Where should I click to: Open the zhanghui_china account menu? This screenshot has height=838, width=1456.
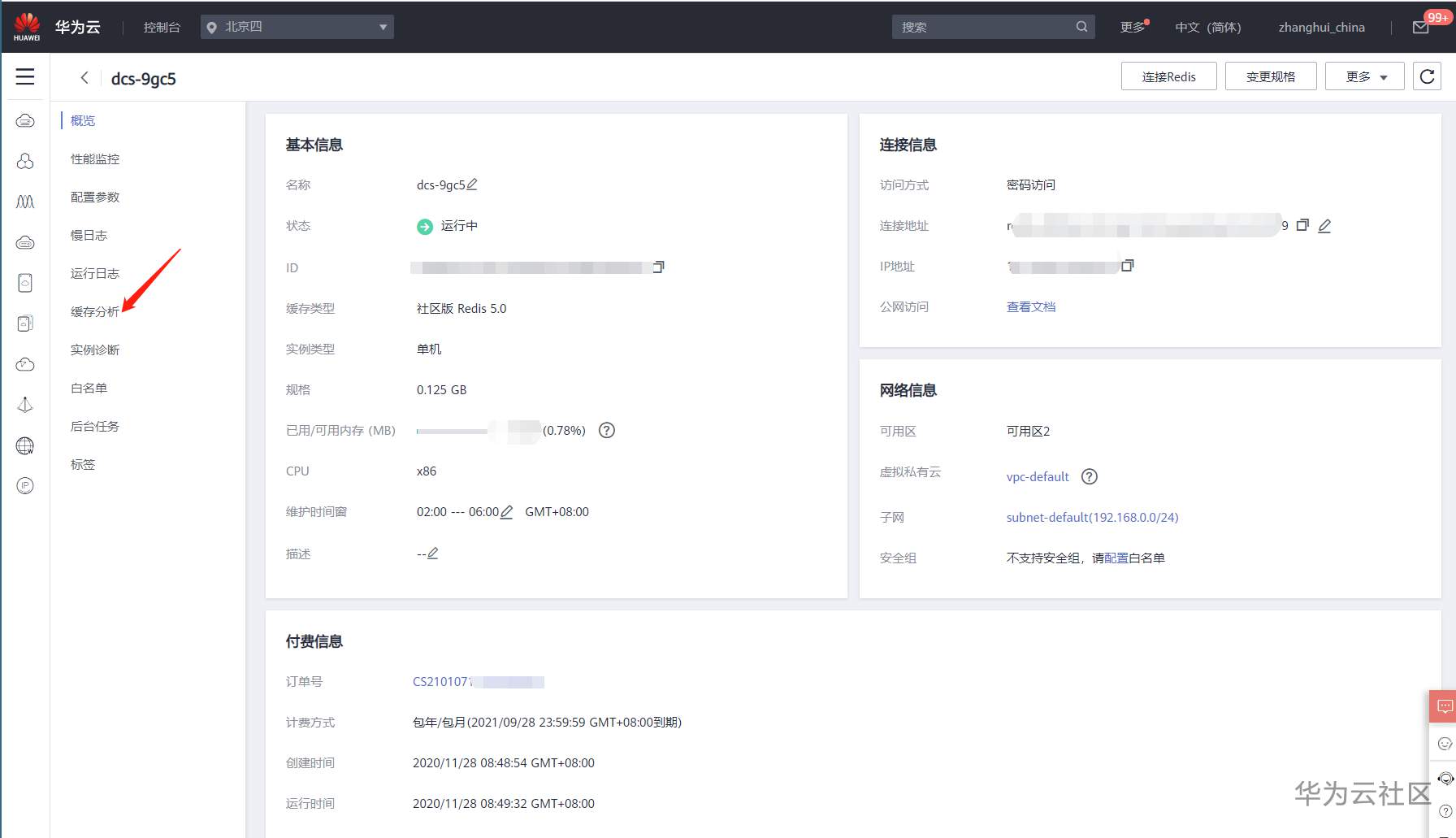coord(1322,27)
